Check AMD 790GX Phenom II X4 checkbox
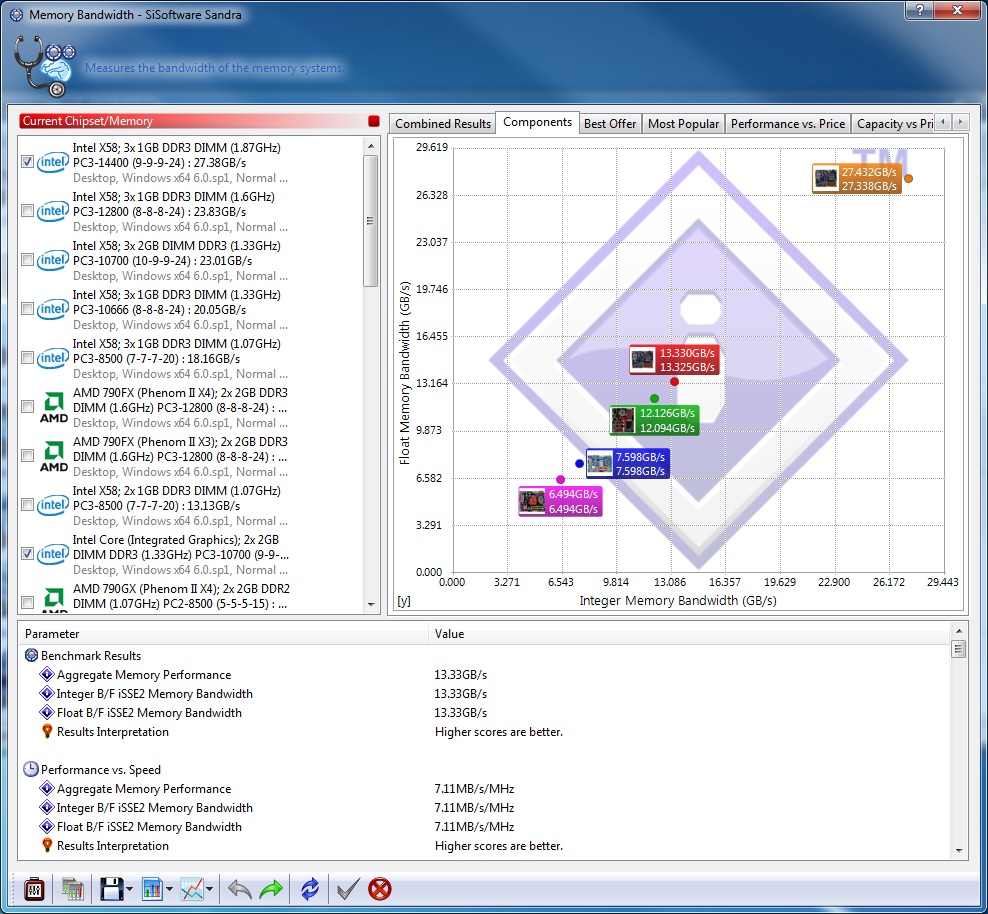The image size is (988, 914). pyautogui.click(x=27, y=603)
